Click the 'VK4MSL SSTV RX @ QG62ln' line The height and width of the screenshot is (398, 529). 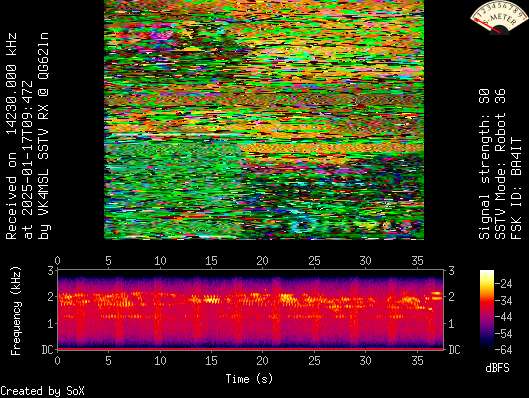point(44,136)
